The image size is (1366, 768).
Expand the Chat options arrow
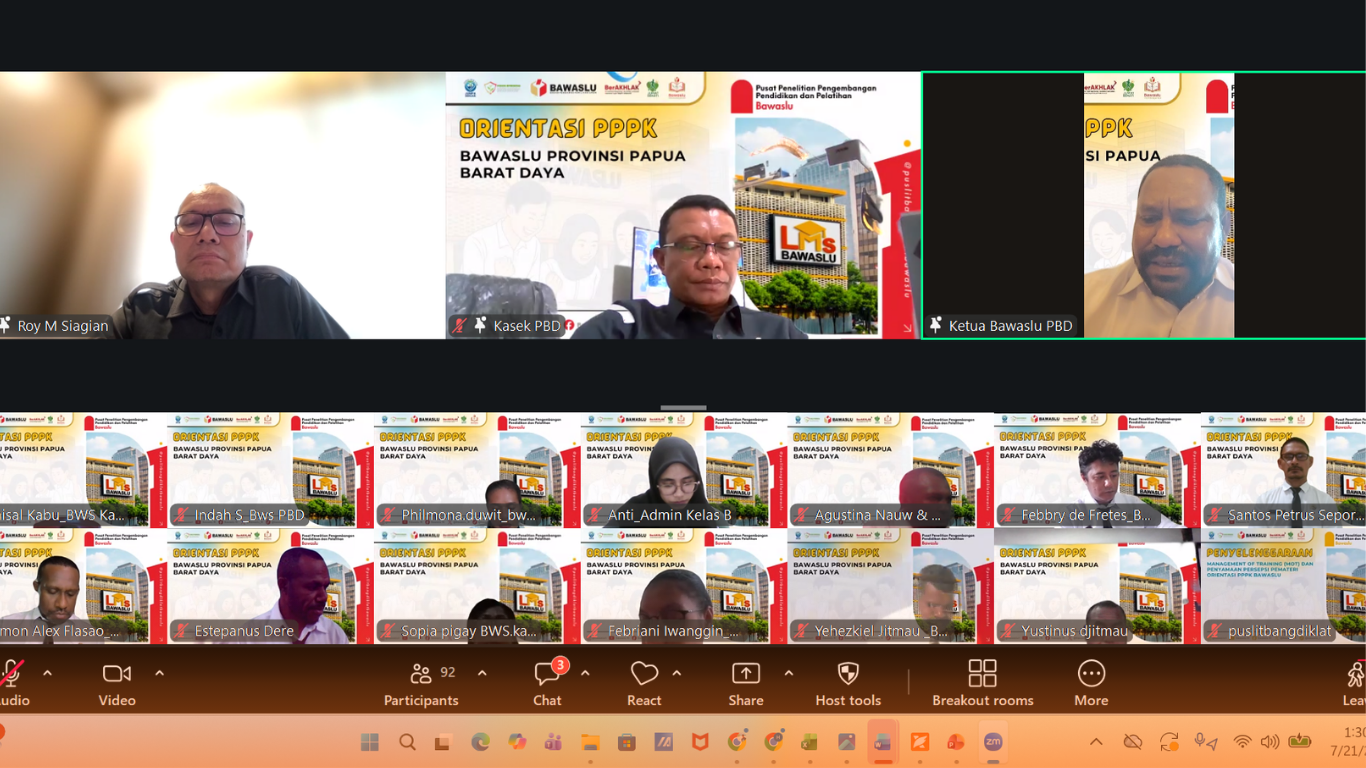click(585, 673)
